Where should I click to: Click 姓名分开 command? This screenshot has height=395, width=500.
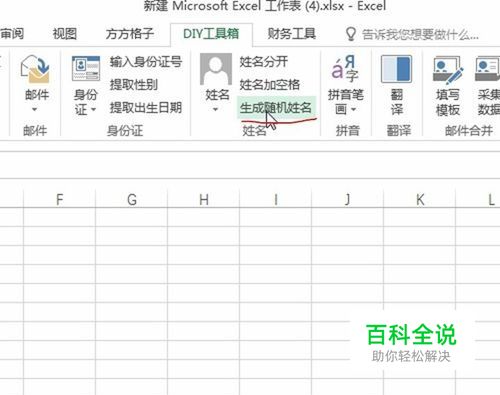264,62
